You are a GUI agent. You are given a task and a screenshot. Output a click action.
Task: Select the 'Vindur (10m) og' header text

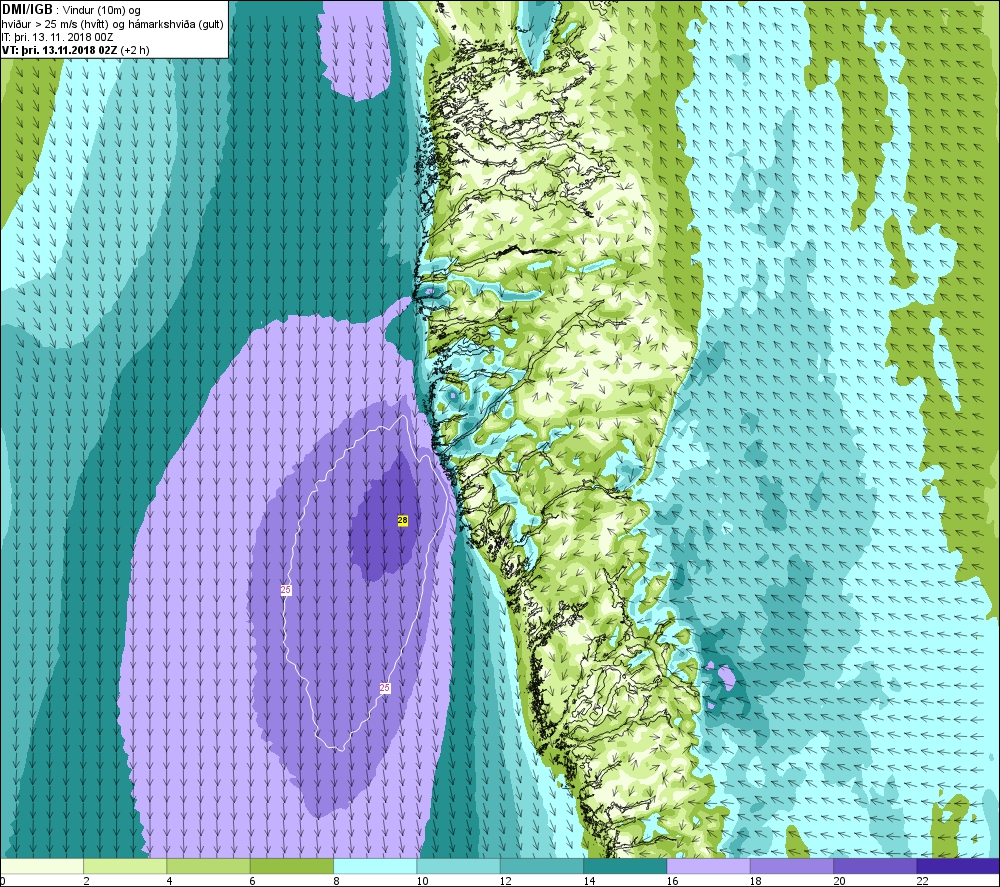tap(102, 10)
